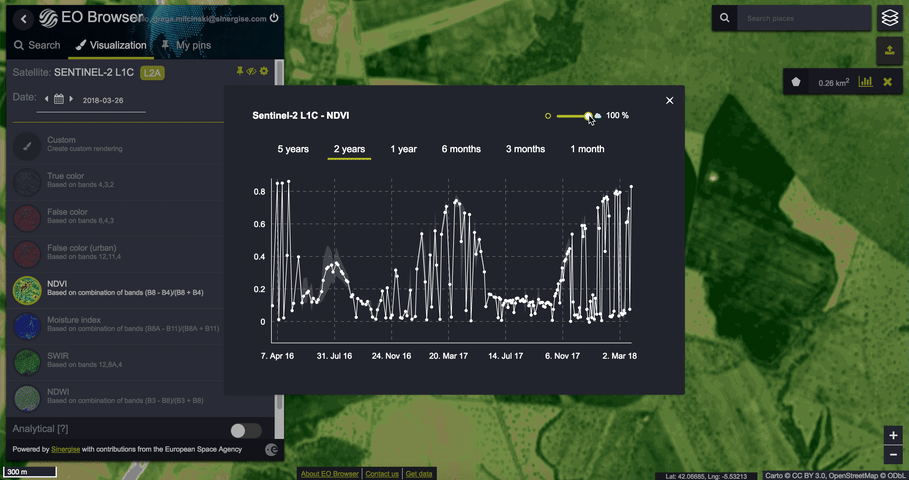Select the True color layer
Viewport: 909px width, 480px height.
pyautogui.click(x=116, y=180)
